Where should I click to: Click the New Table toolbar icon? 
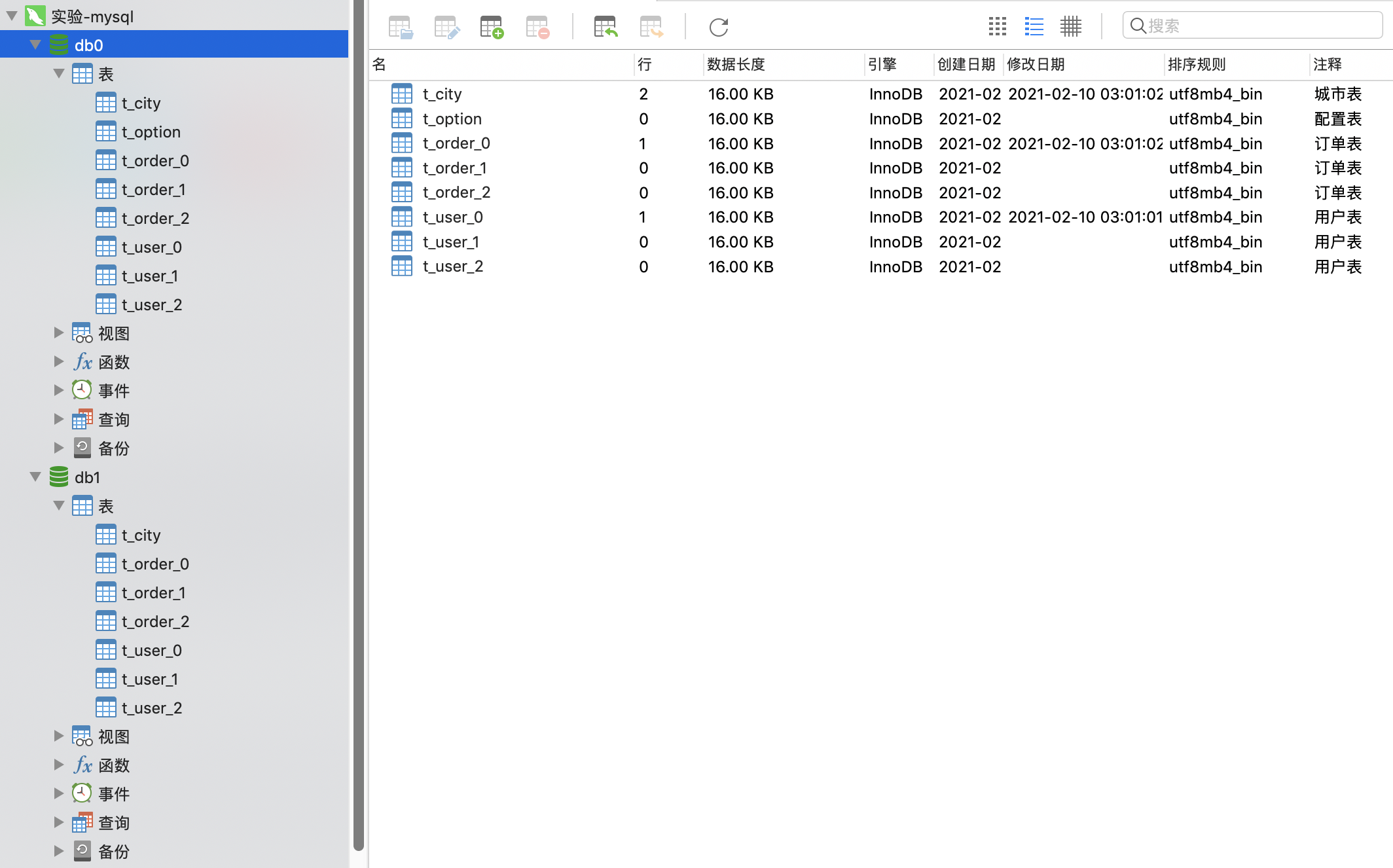(492, 27)
